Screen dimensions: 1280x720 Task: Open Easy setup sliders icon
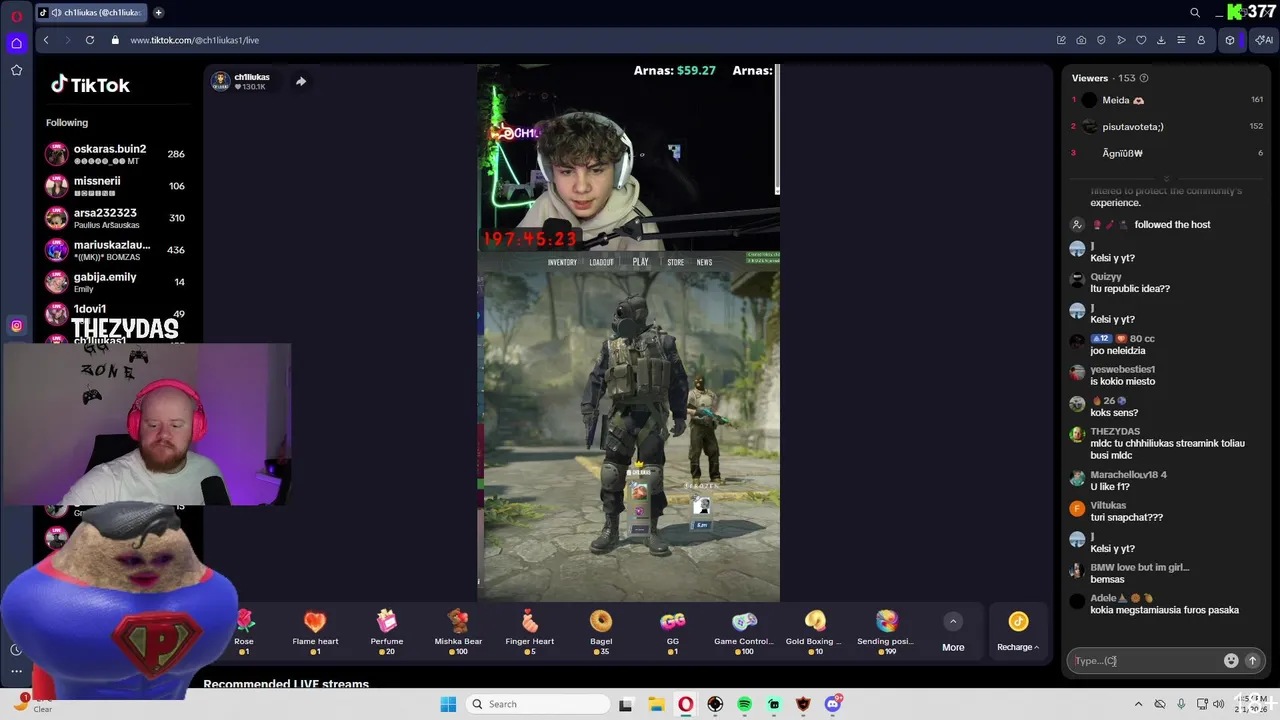(x=1181, y=40)
